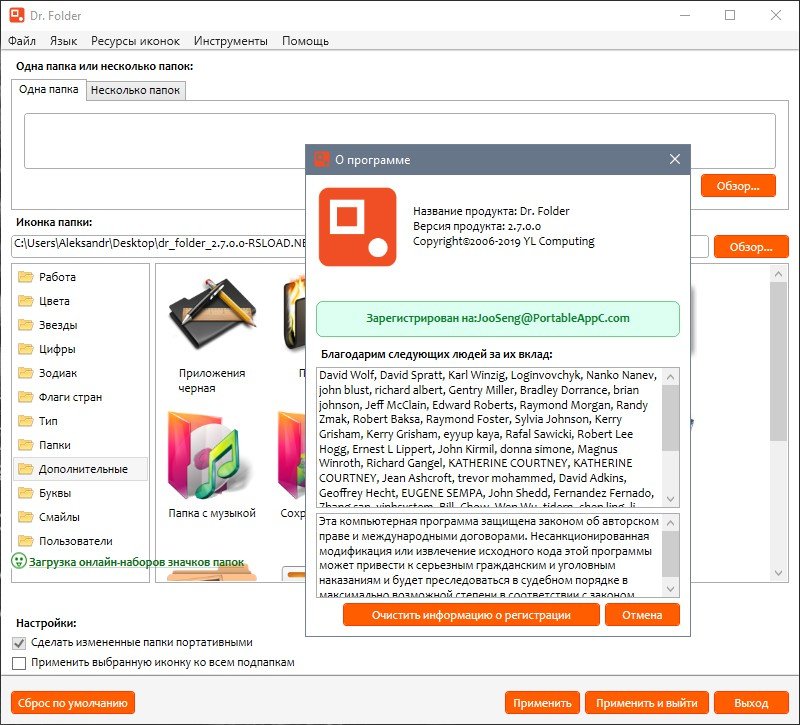Click the Отмена button

[x=642, y=615]
